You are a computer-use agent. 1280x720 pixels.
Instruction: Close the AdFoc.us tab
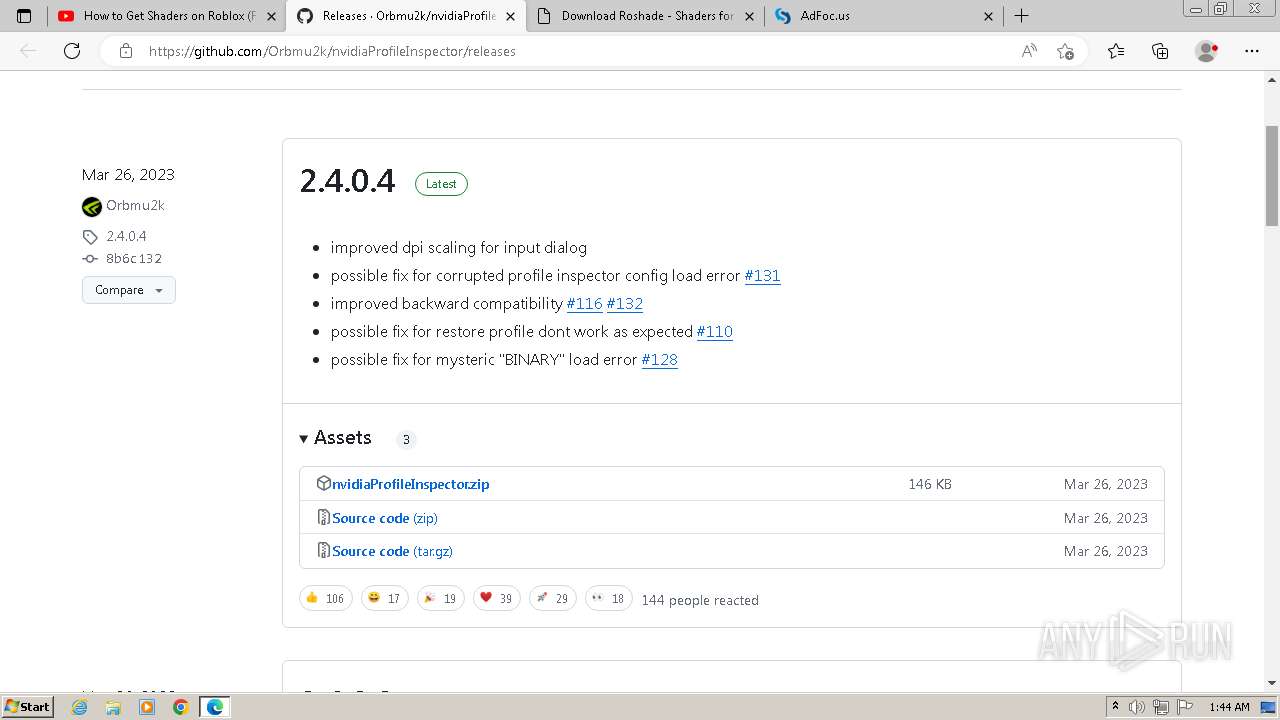click(988, 16)
